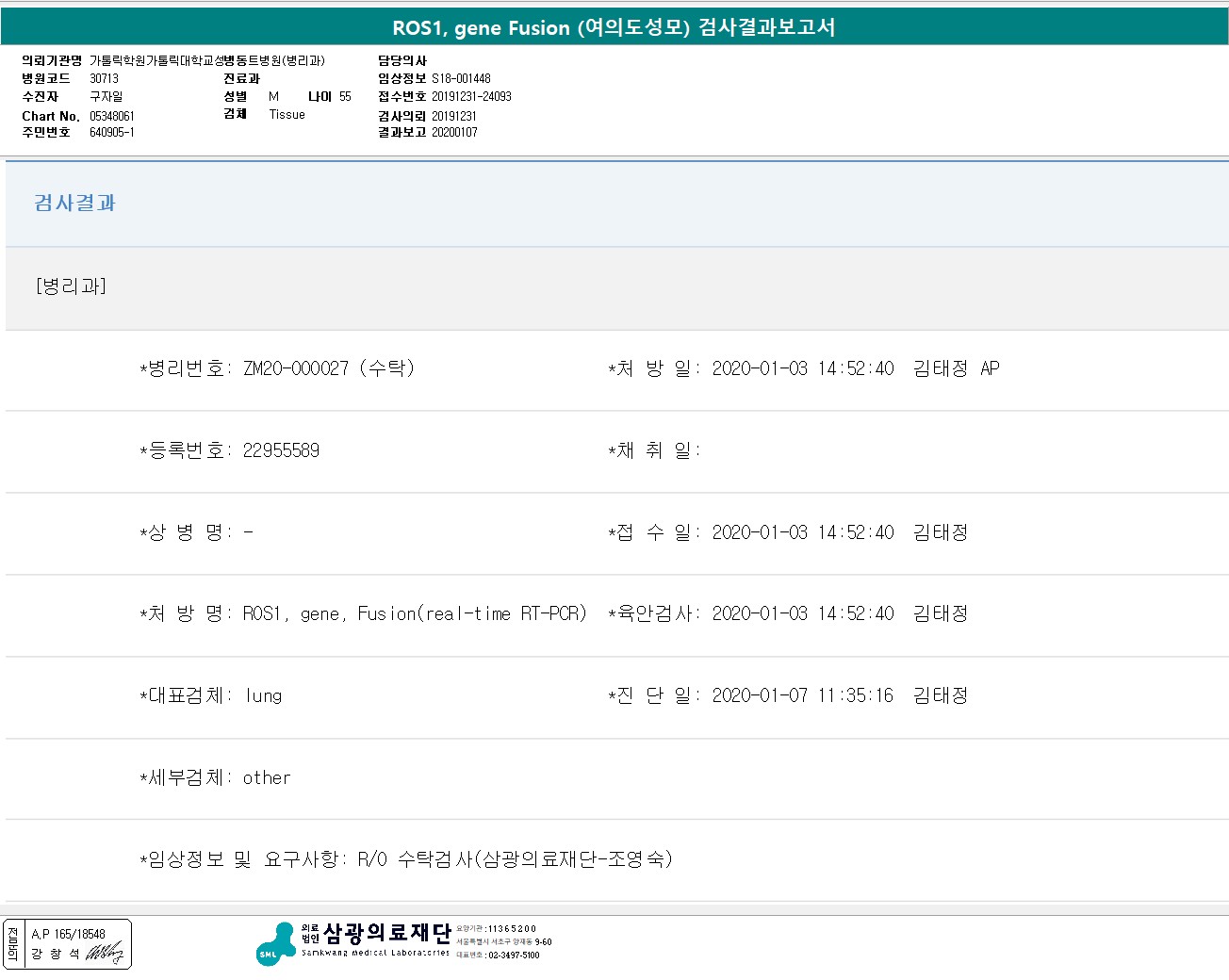This screenshot has height=980, width=1229.
Task: Click patient name 구자일
Action: (x=106, y=96)
